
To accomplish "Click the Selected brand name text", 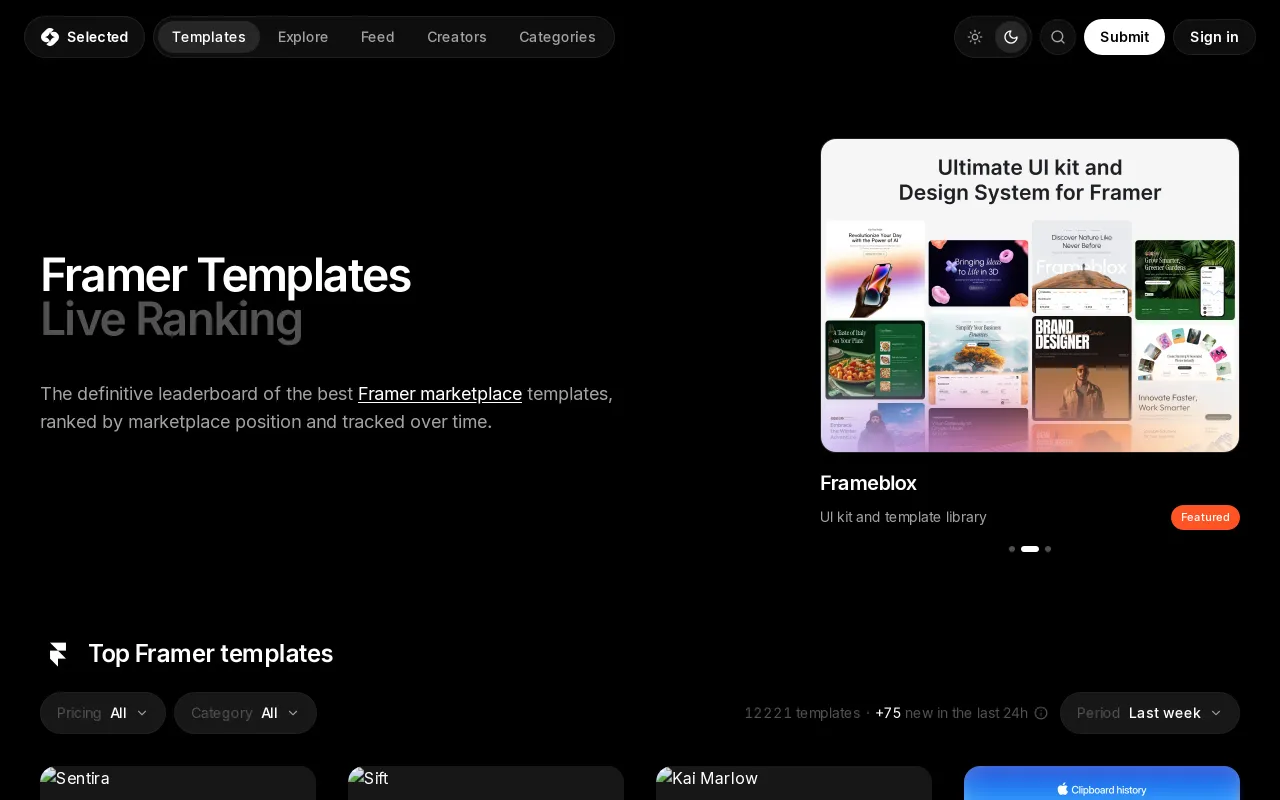I will (x=97, y=37).
